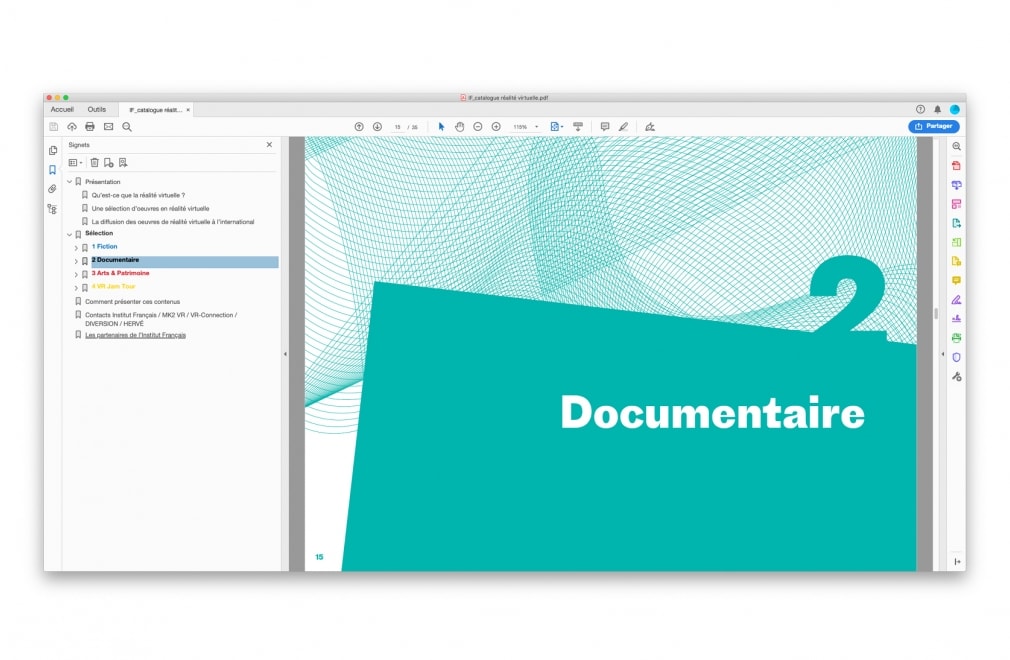Viewport: 1010px width, 660px height.
Task: Collapse the right tools pane arrow
Action: pos(941,354)
